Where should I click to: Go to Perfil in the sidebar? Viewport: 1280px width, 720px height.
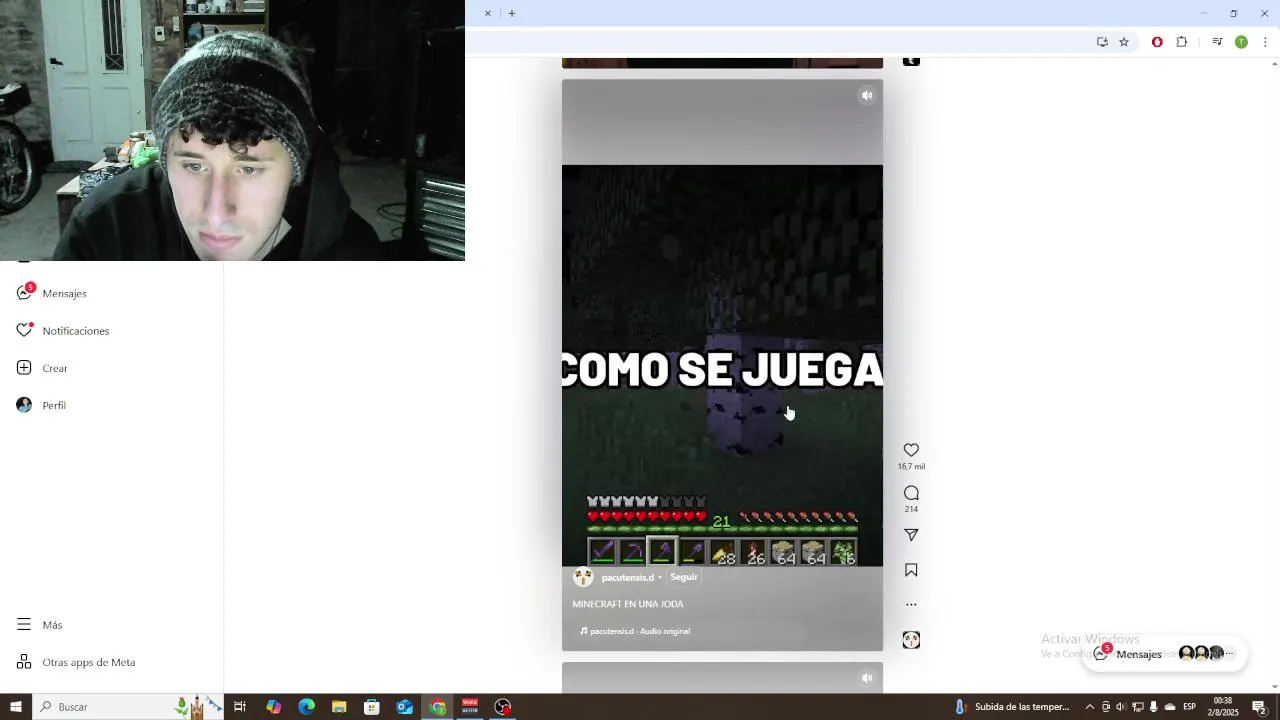[54, 405]
